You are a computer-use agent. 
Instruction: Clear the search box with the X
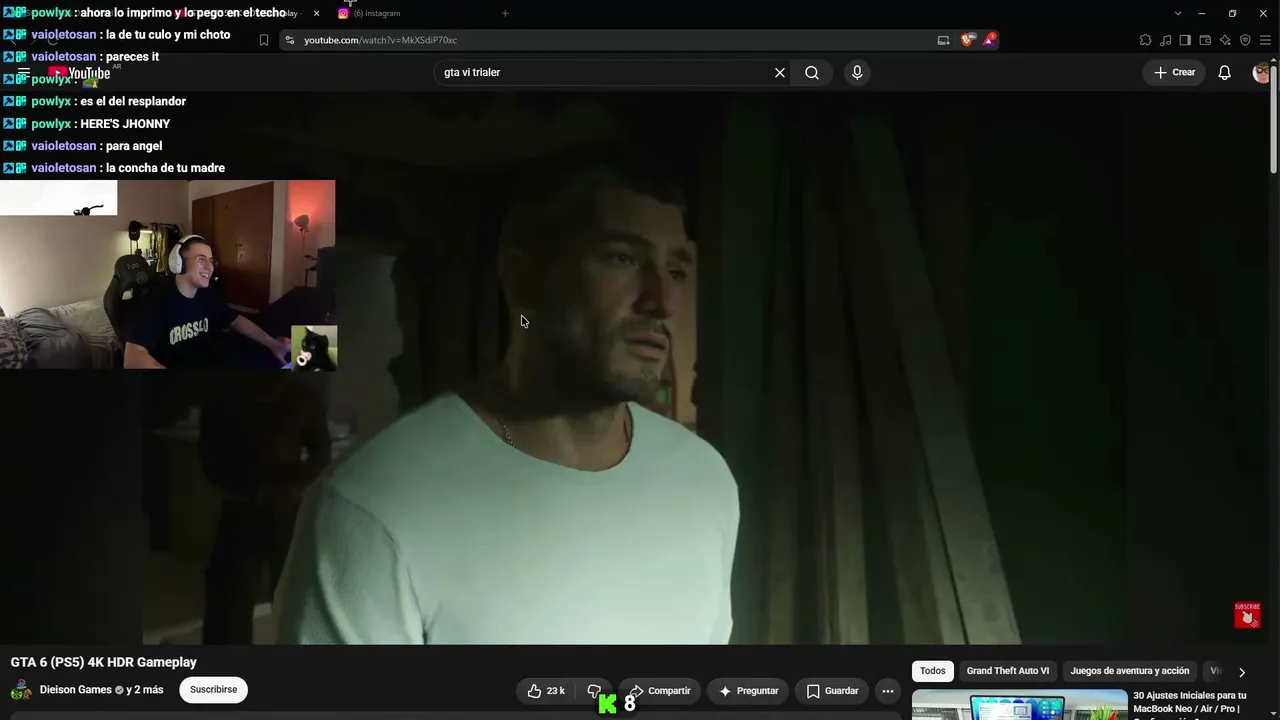780,72
